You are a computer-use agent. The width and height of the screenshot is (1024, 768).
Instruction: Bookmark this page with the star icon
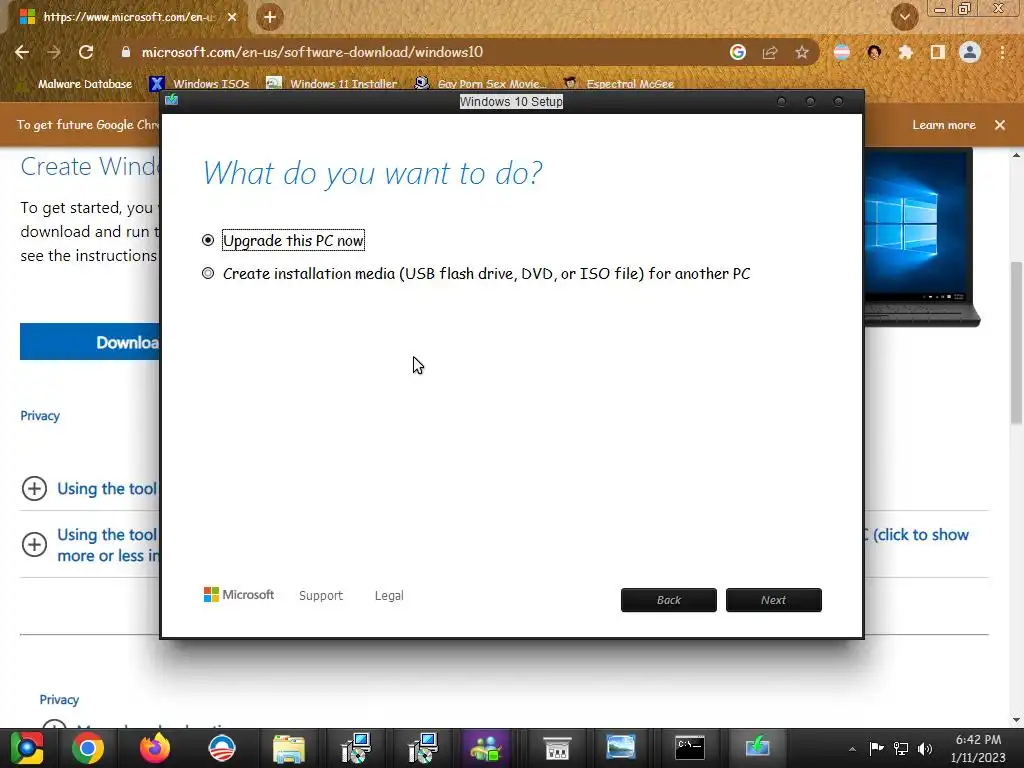[801, 52]
